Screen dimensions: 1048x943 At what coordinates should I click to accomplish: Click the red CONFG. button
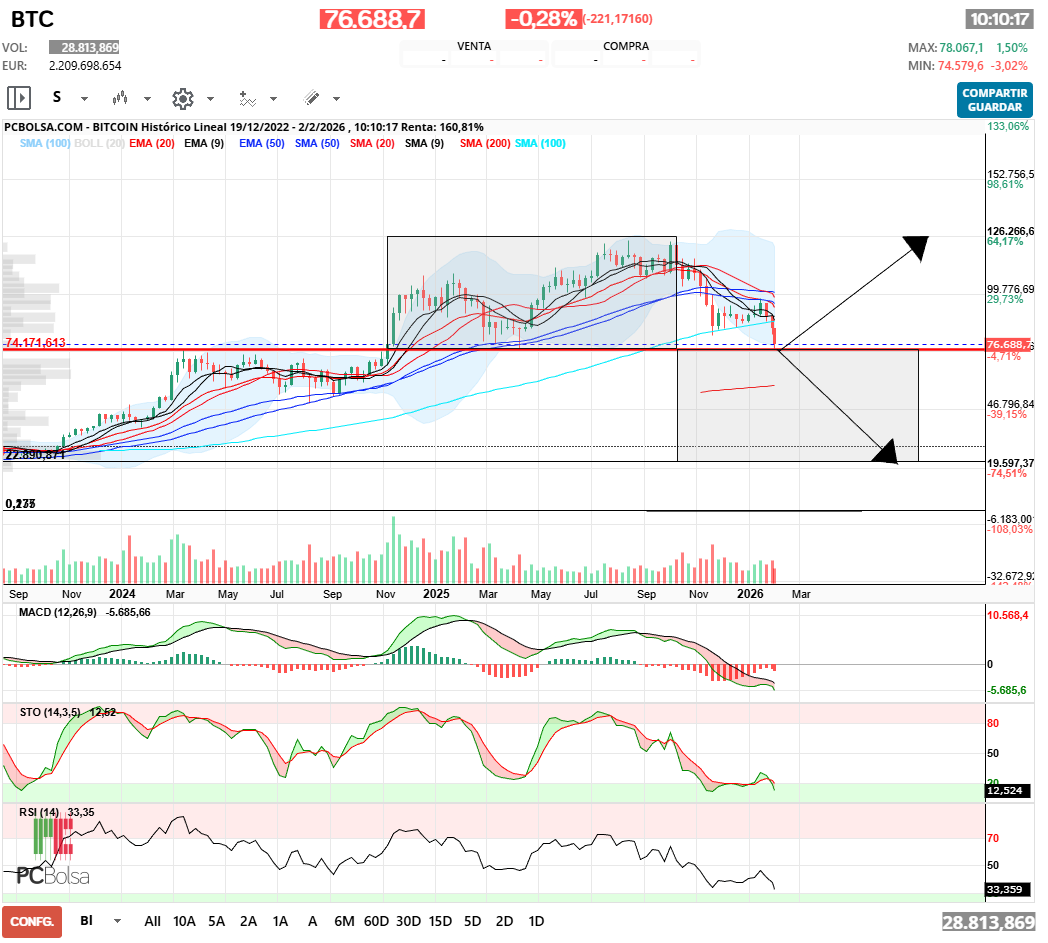coord(30,923)
